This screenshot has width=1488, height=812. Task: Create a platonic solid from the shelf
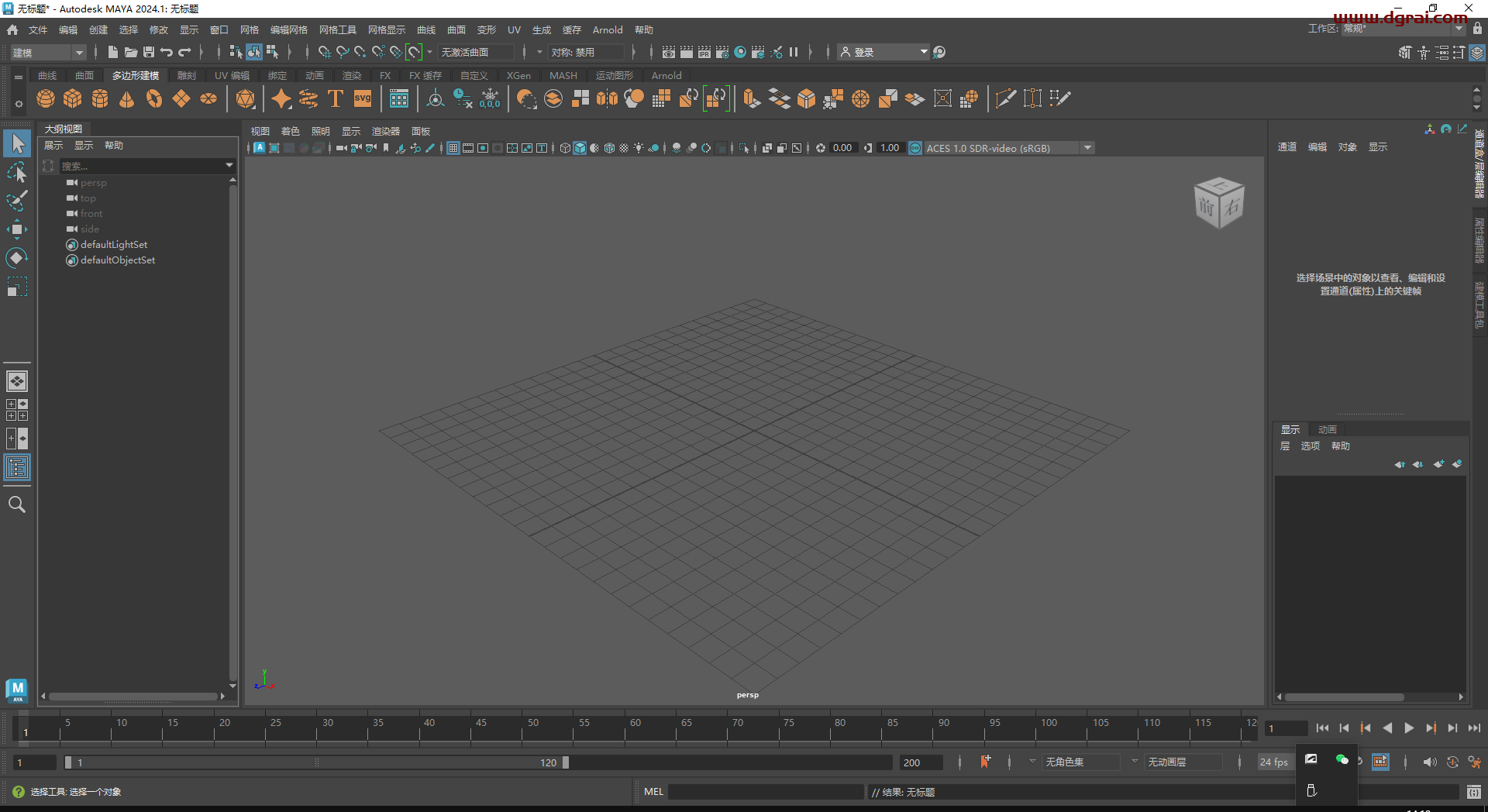tap(245, 98)
